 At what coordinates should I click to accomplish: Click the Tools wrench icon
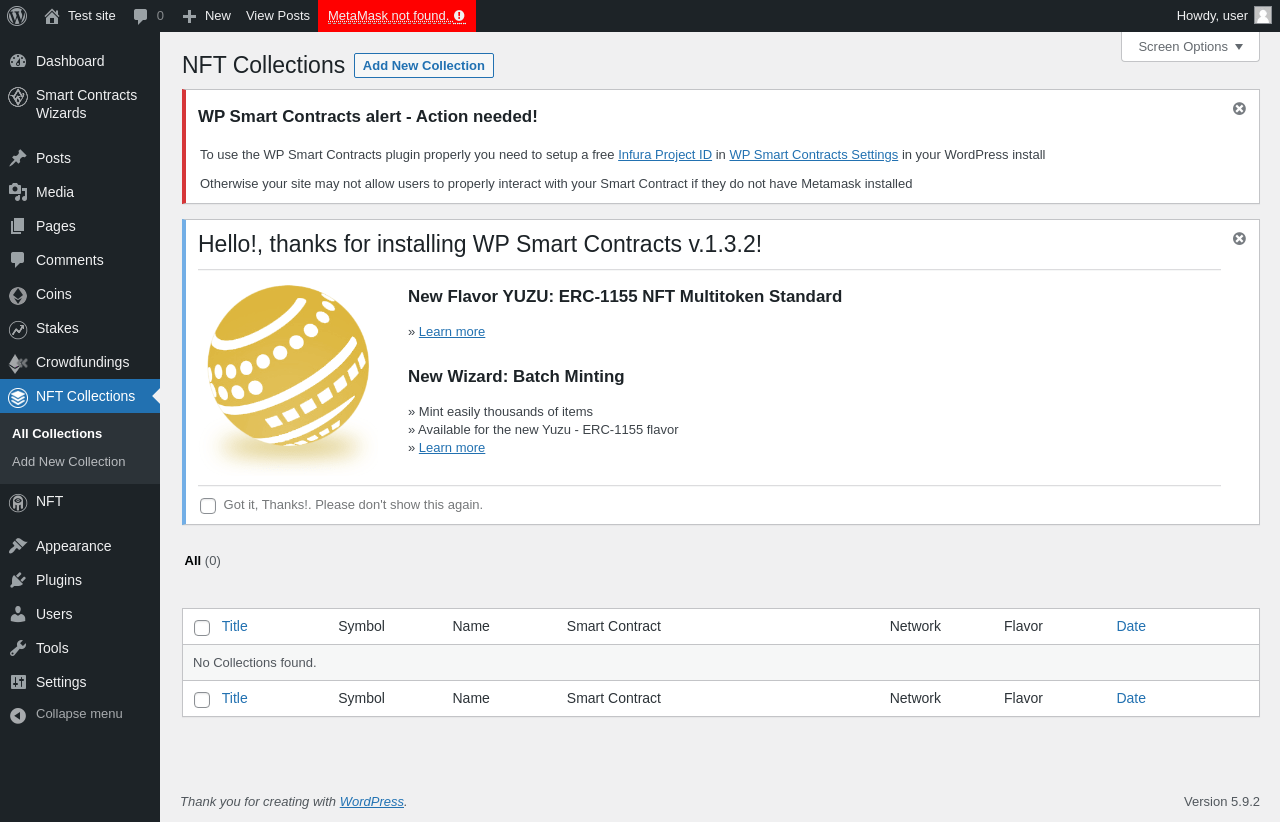click(x=18, y=648)
